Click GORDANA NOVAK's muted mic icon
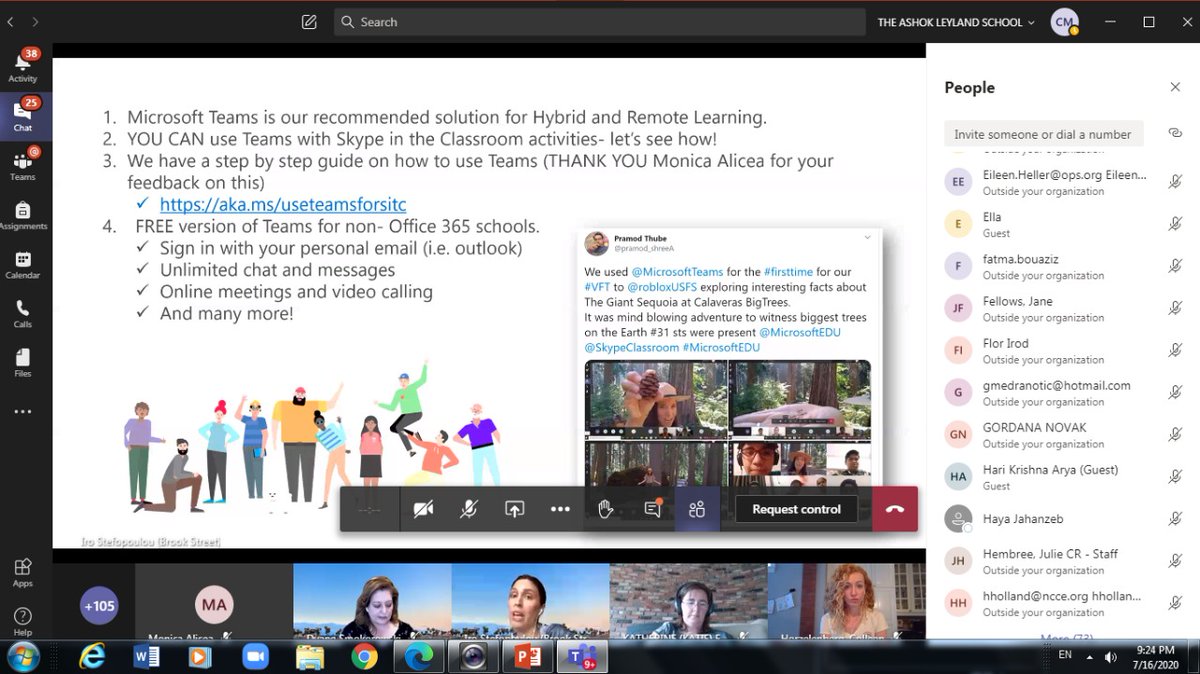Viewport: 1200px width, 674px height. [x=1175, y=434]
